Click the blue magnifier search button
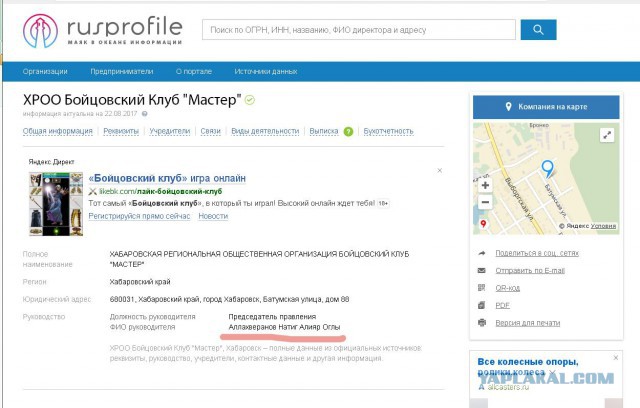Viewport: 640px width, 408px height. [x=538, y=29]
